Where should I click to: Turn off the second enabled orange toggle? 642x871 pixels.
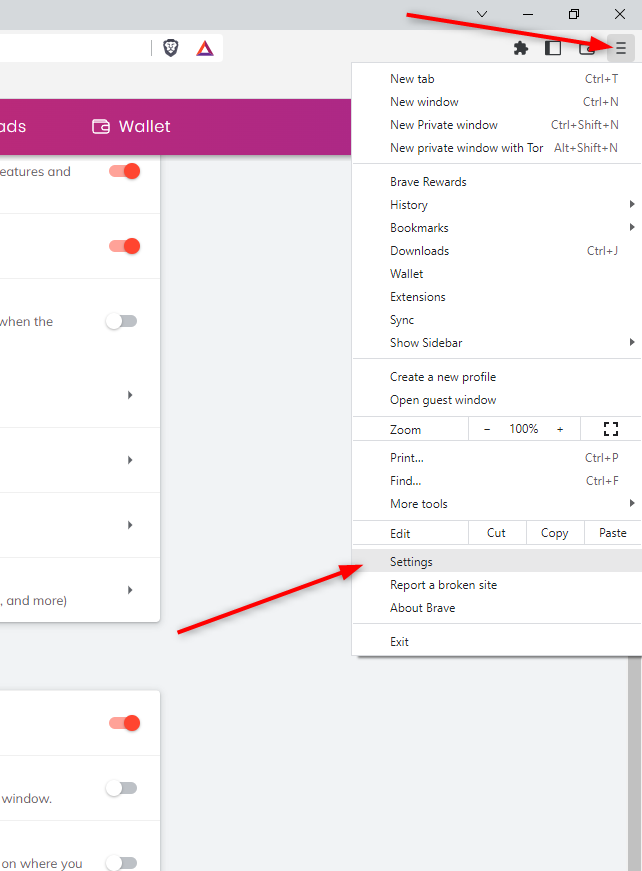coord(124,246)
